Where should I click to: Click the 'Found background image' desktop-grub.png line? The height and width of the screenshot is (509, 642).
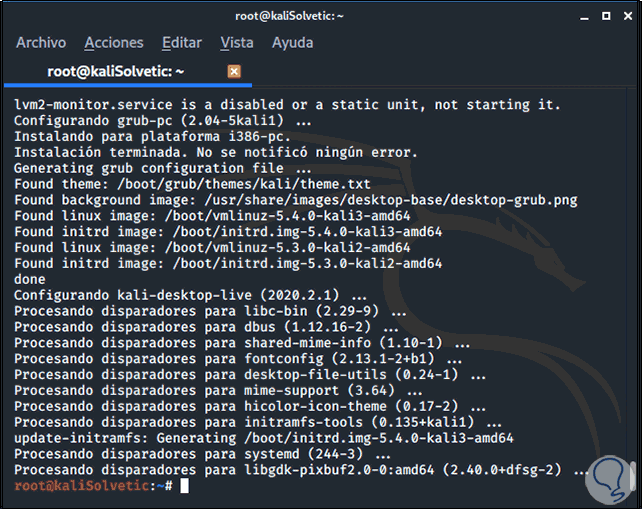tap(296, 200)
